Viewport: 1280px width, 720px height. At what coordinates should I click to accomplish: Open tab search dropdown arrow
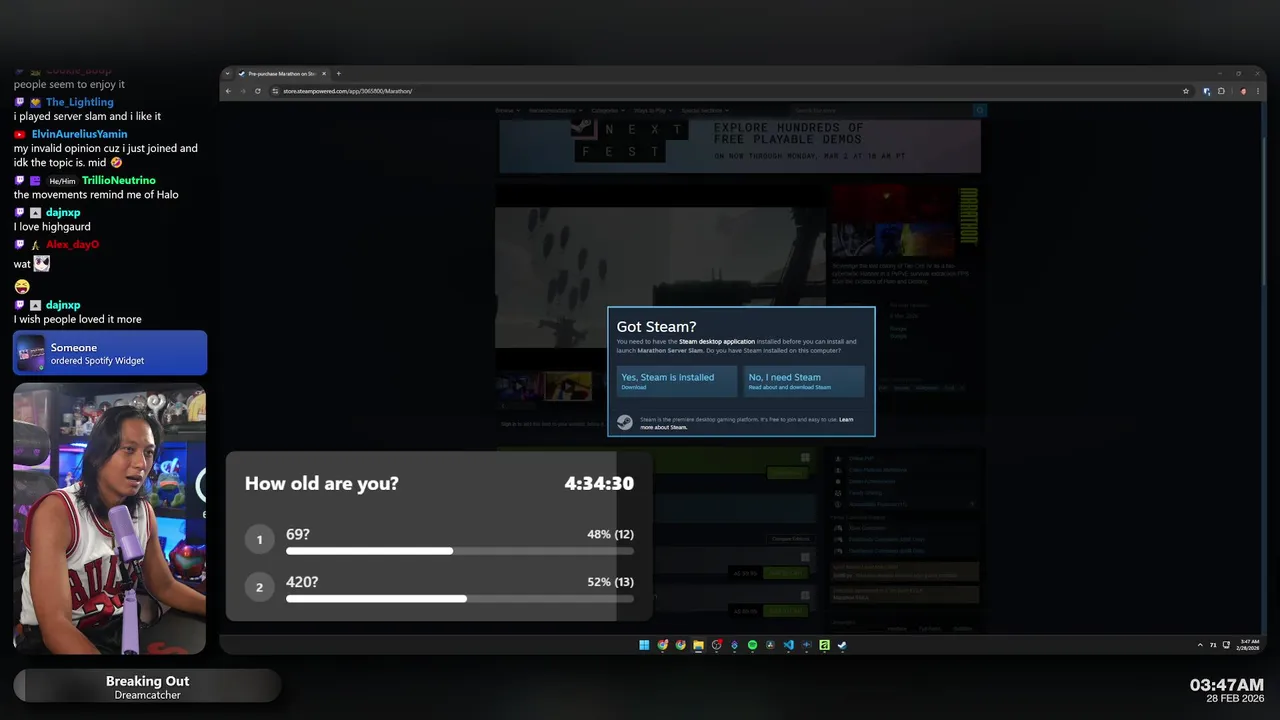(228, 73)
